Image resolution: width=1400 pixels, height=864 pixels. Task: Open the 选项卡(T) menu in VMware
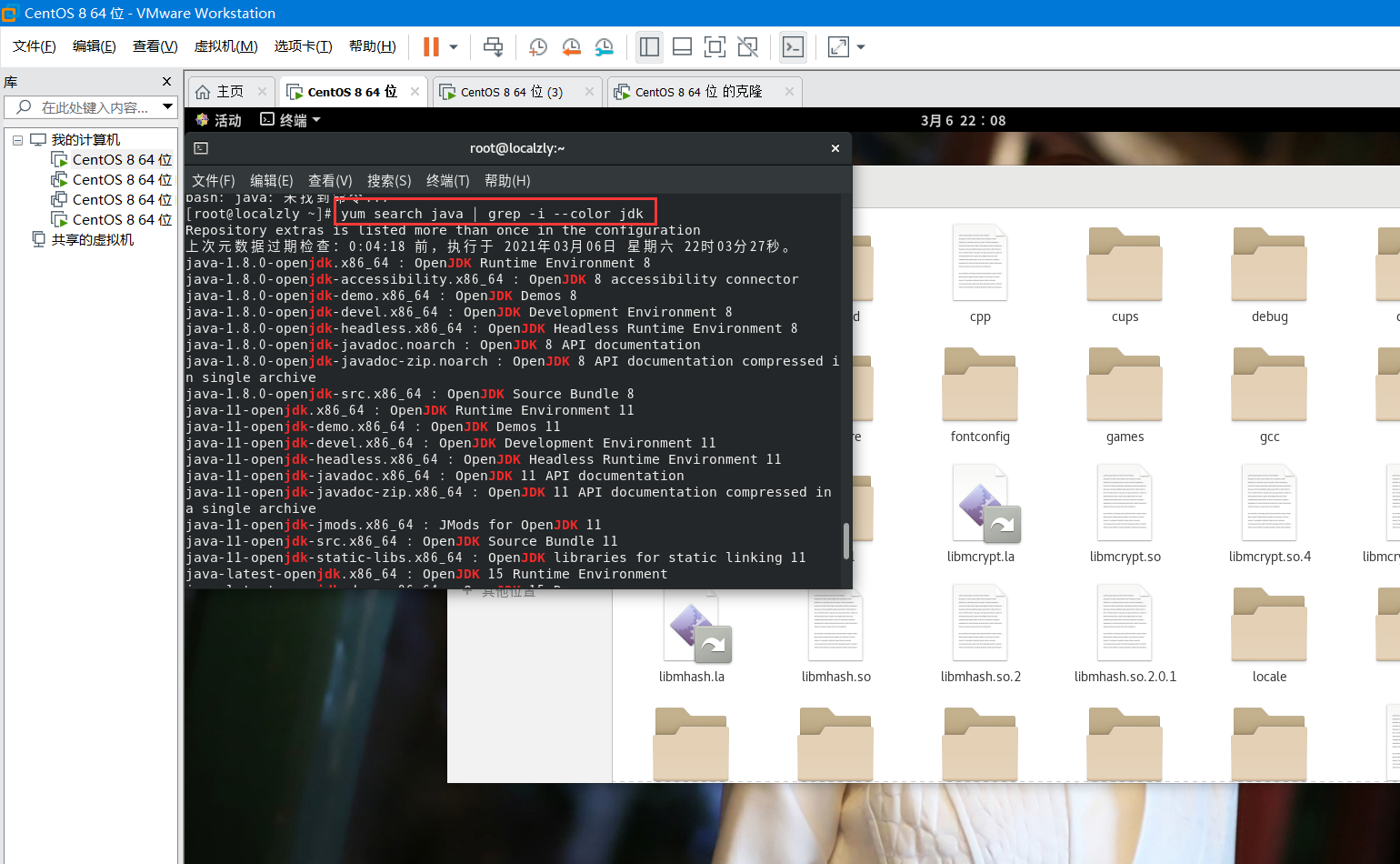(x=304, y=46)
